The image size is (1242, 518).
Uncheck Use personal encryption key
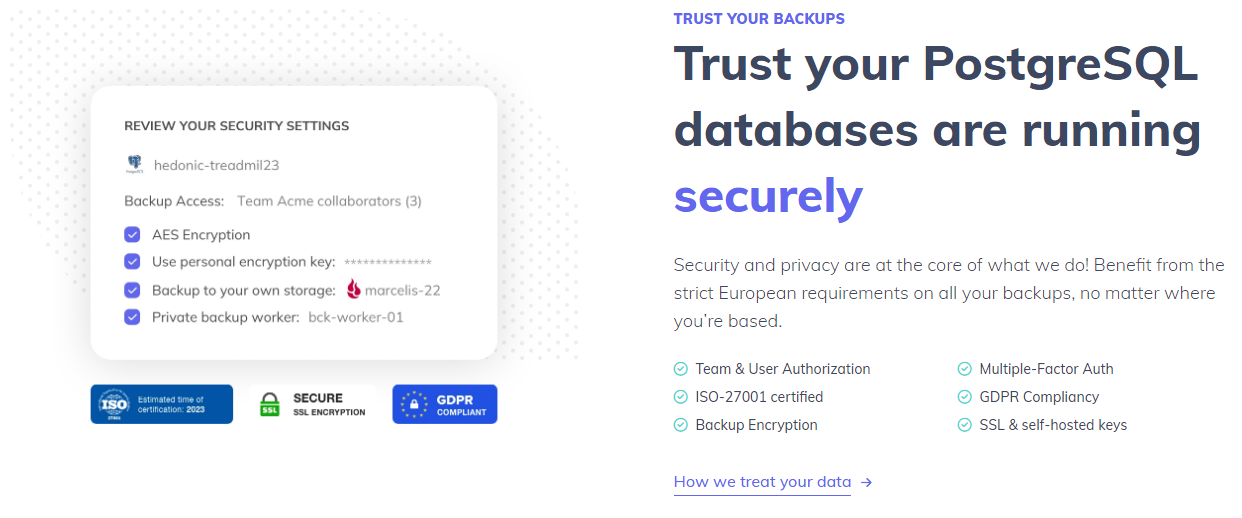pos(132,262)
